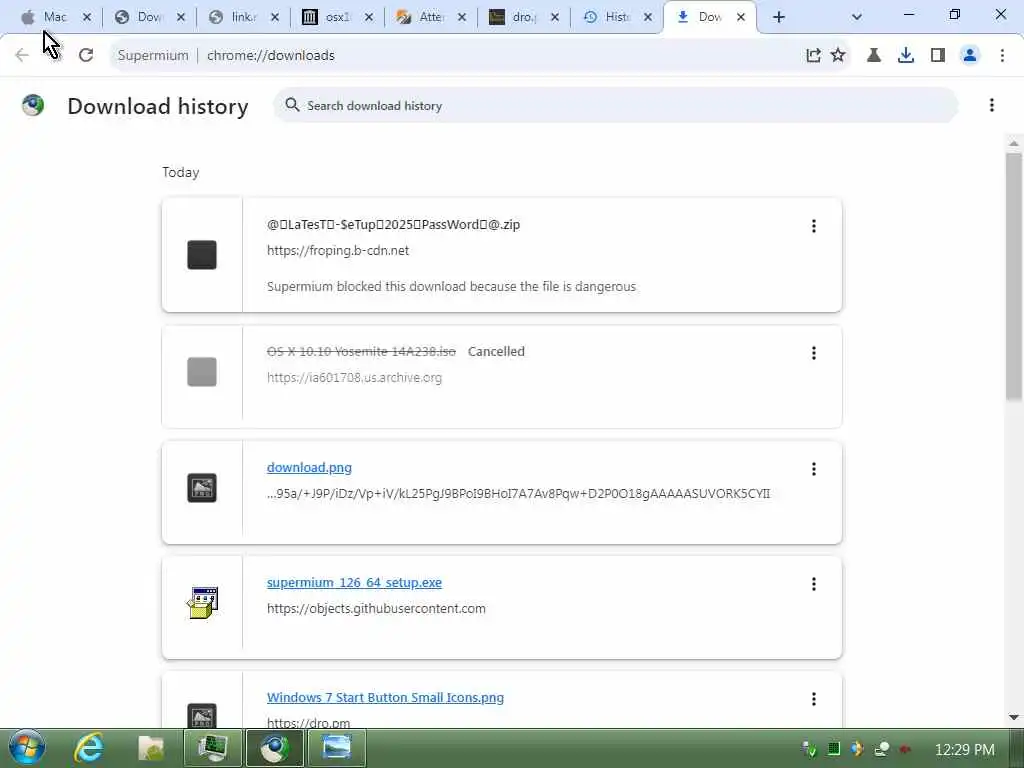This screenshot has width=1024, height=768.
Task: Switch to the 'link' tab
Action: coord(232,18)
